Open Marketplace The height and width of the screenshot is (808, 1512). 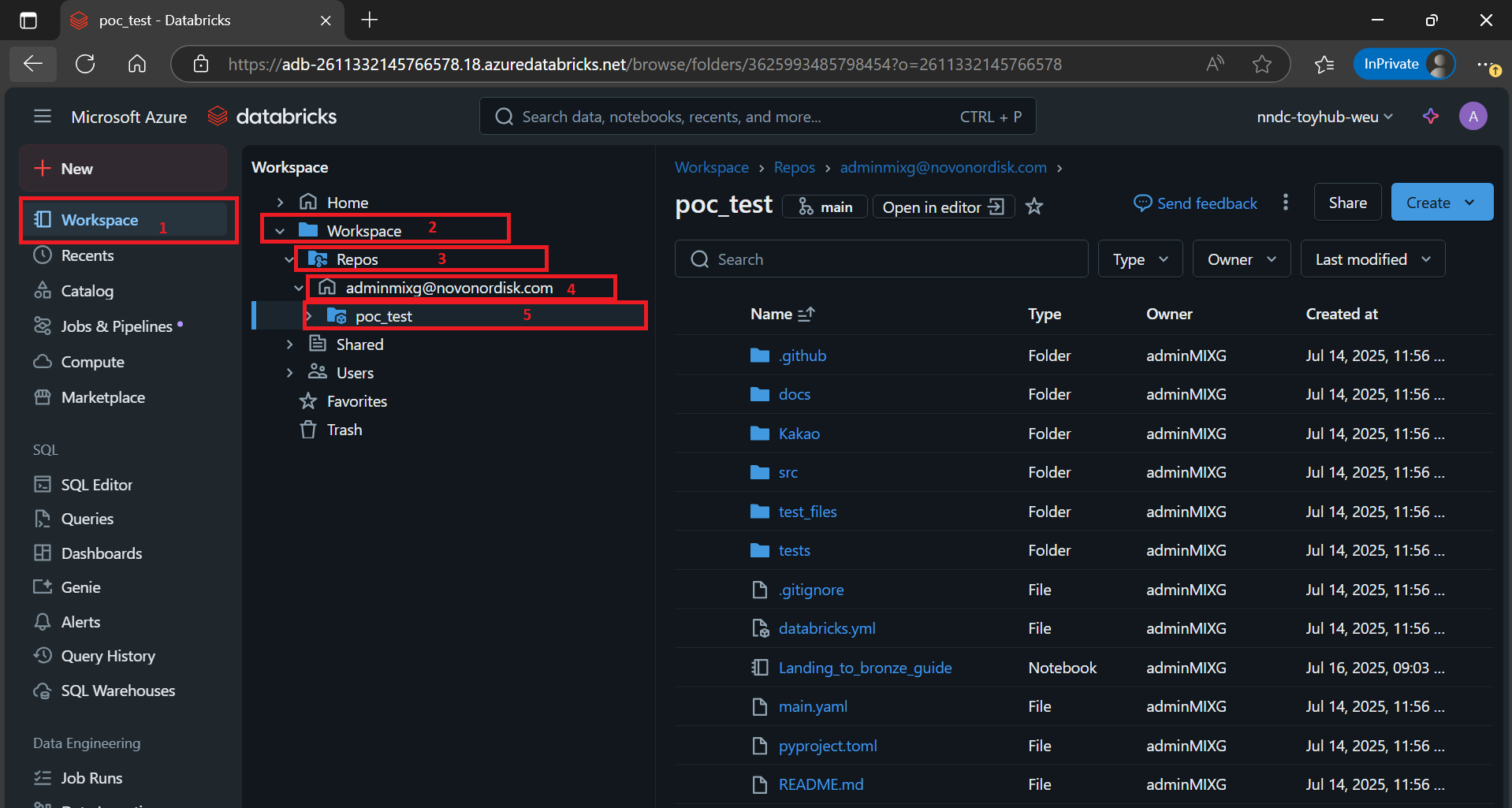click(x=89, y=397)
